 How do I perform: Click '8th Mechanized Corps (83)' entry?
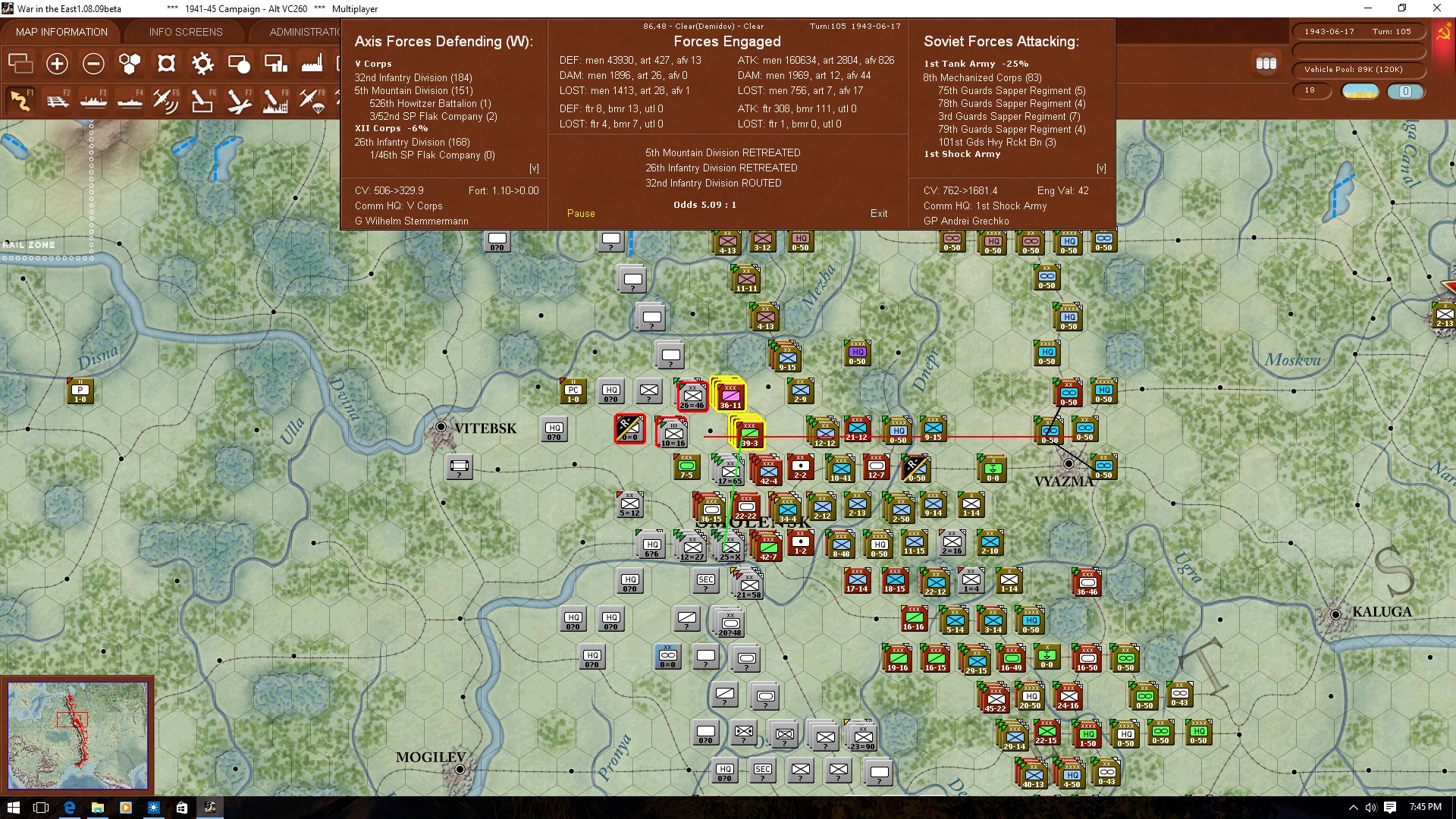pos(982,77)
